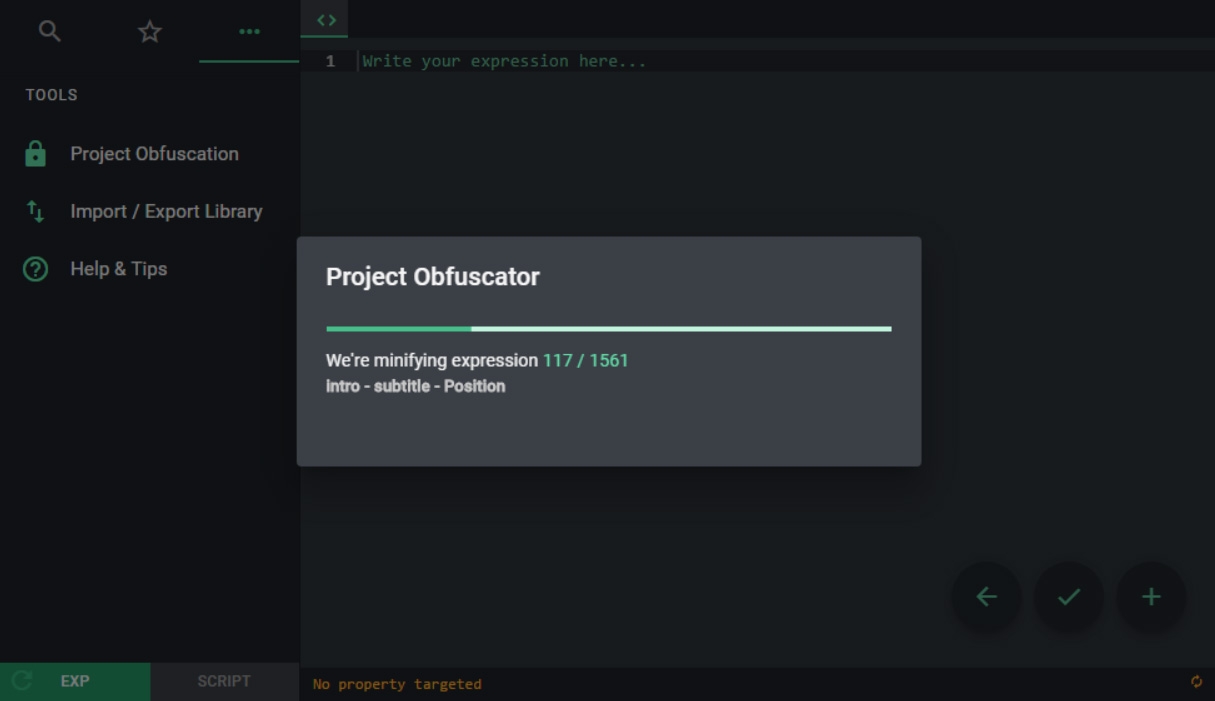Click the Import / Export arrows icon
The image size is (1215, 701).
coord(35,211)
